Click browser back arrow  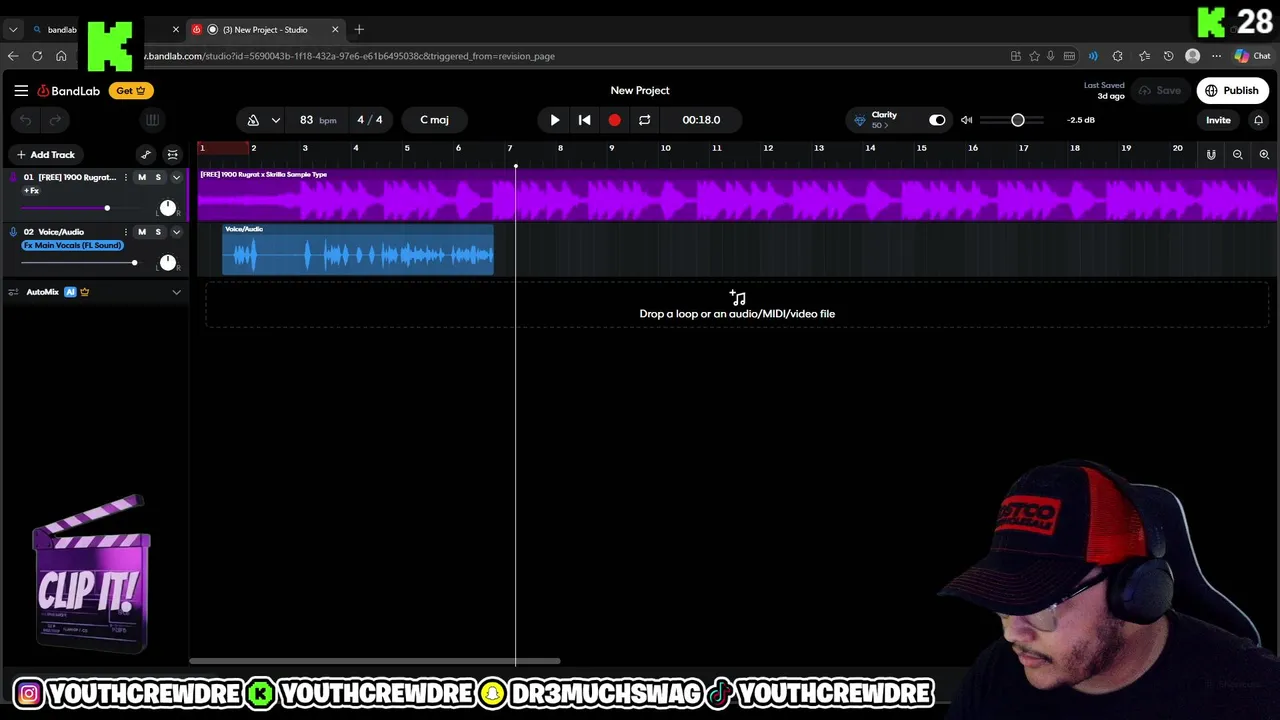13,57
